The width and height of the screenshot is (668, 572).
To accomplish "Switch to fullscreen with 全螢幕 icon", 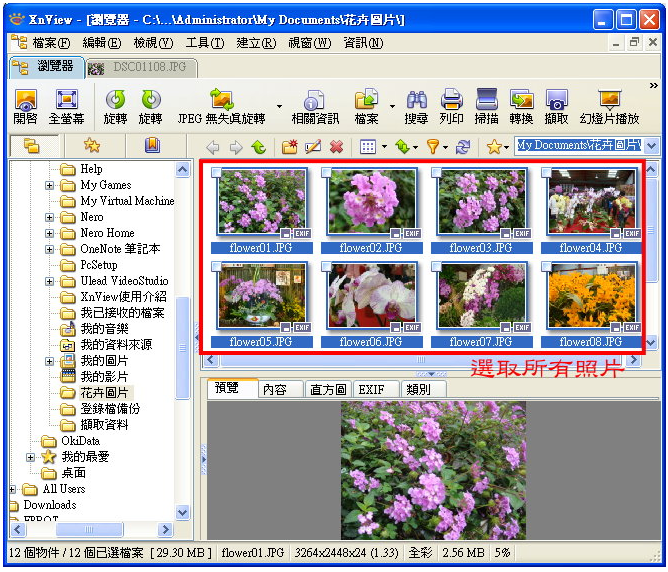I will pos(66,106).
